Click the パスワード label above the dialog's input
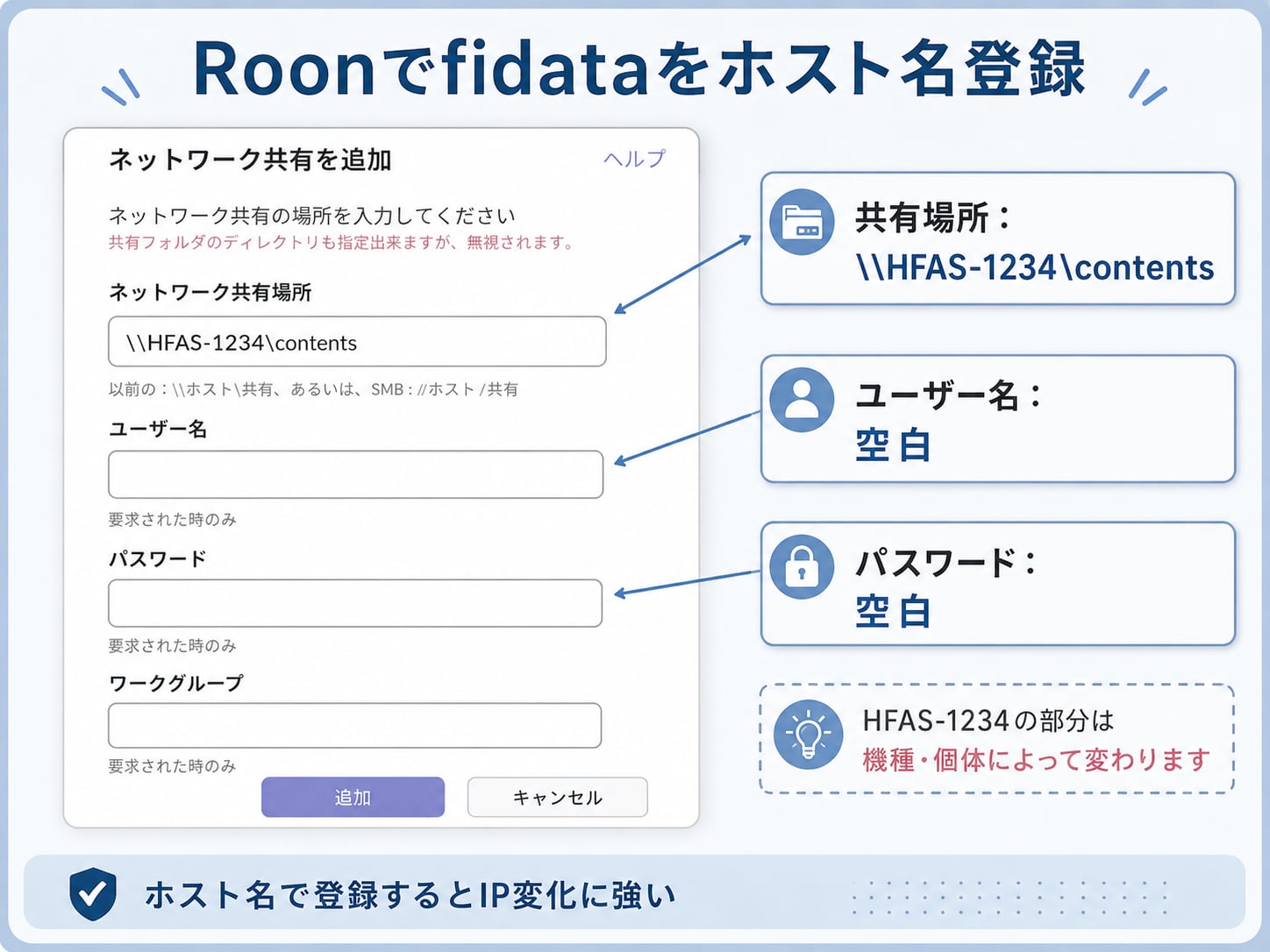The height and width of the screenshot is (952, 1270). (158, 558)
